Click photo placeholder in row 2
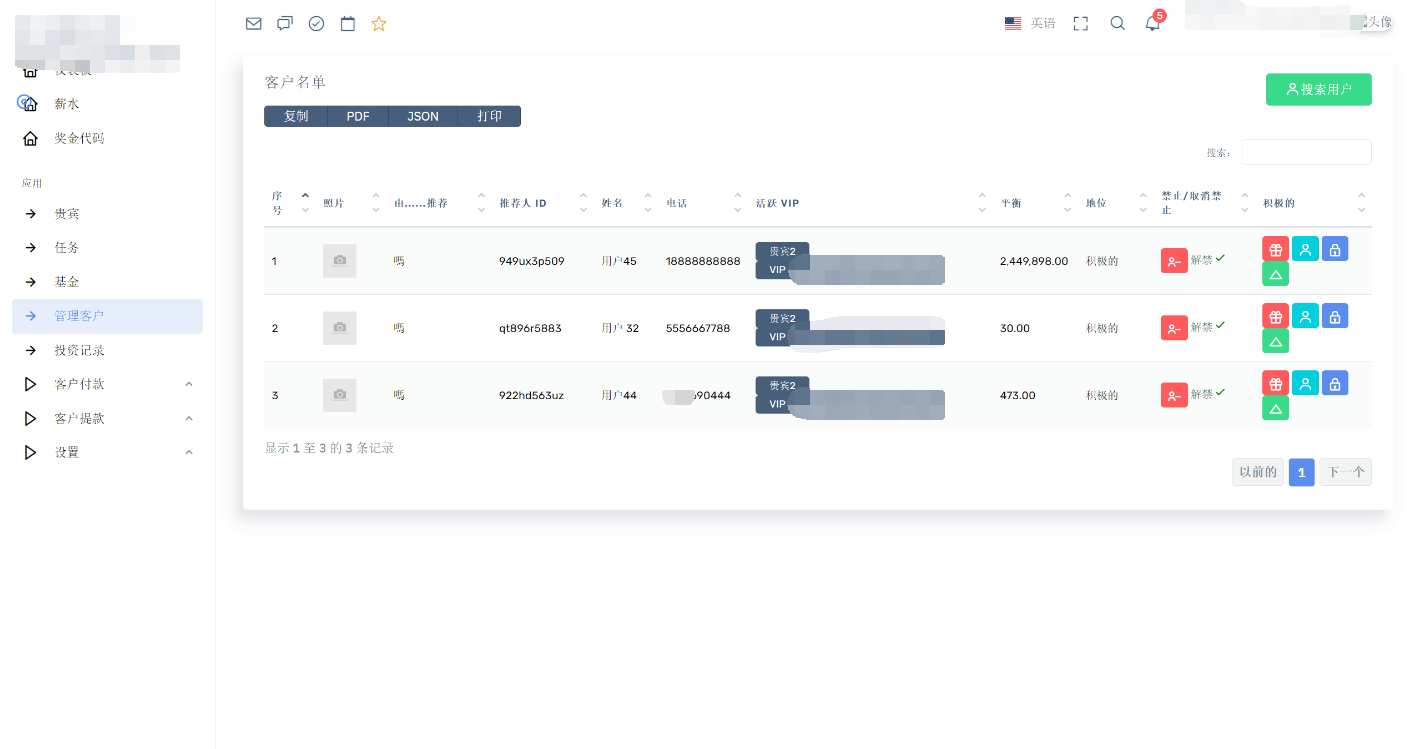 (339, 328)
